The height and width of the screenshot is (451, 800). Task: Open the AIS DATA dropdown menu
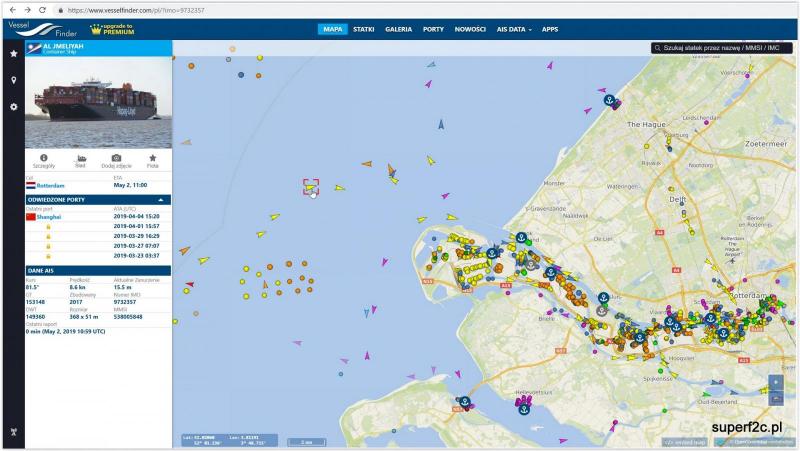(x=516, y=29)
